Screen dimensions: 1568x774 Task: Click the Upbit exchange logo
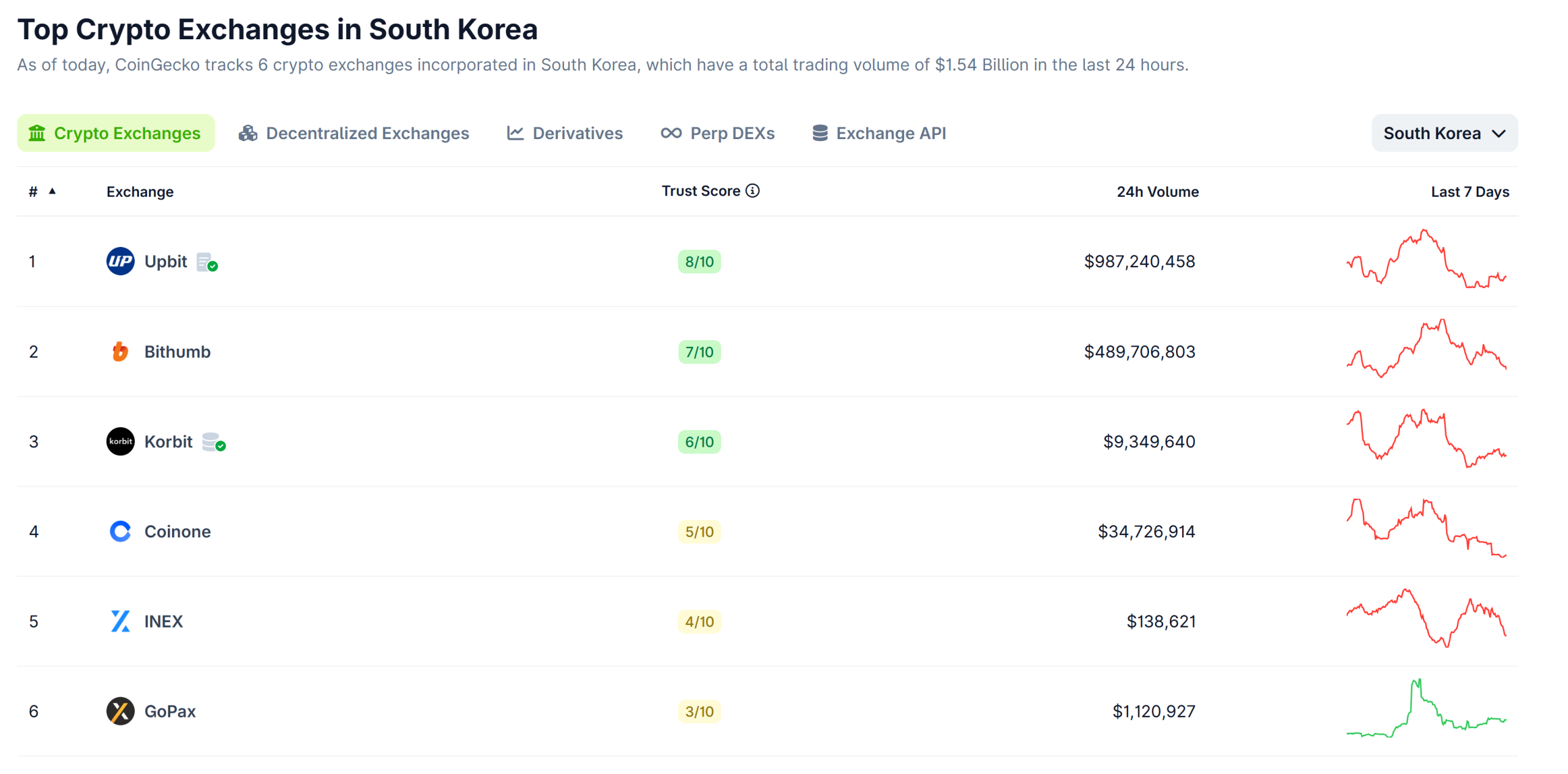[x=120, y=261]
